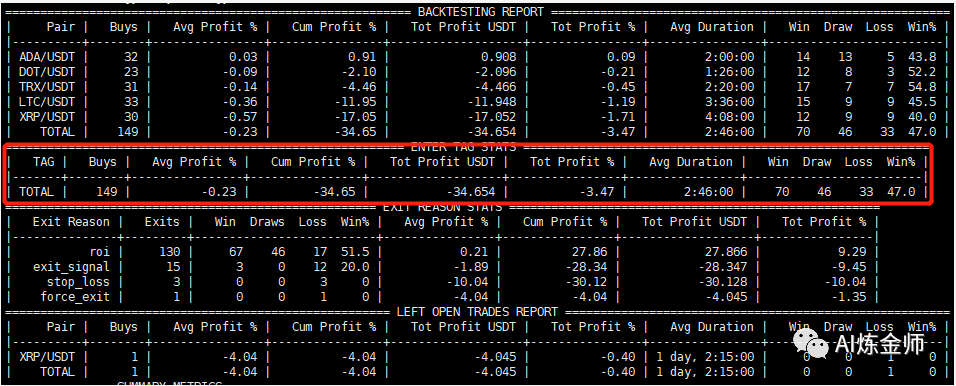
Task: Click the LEFT OPEN TRADES REPORT title
Action: 477,312
